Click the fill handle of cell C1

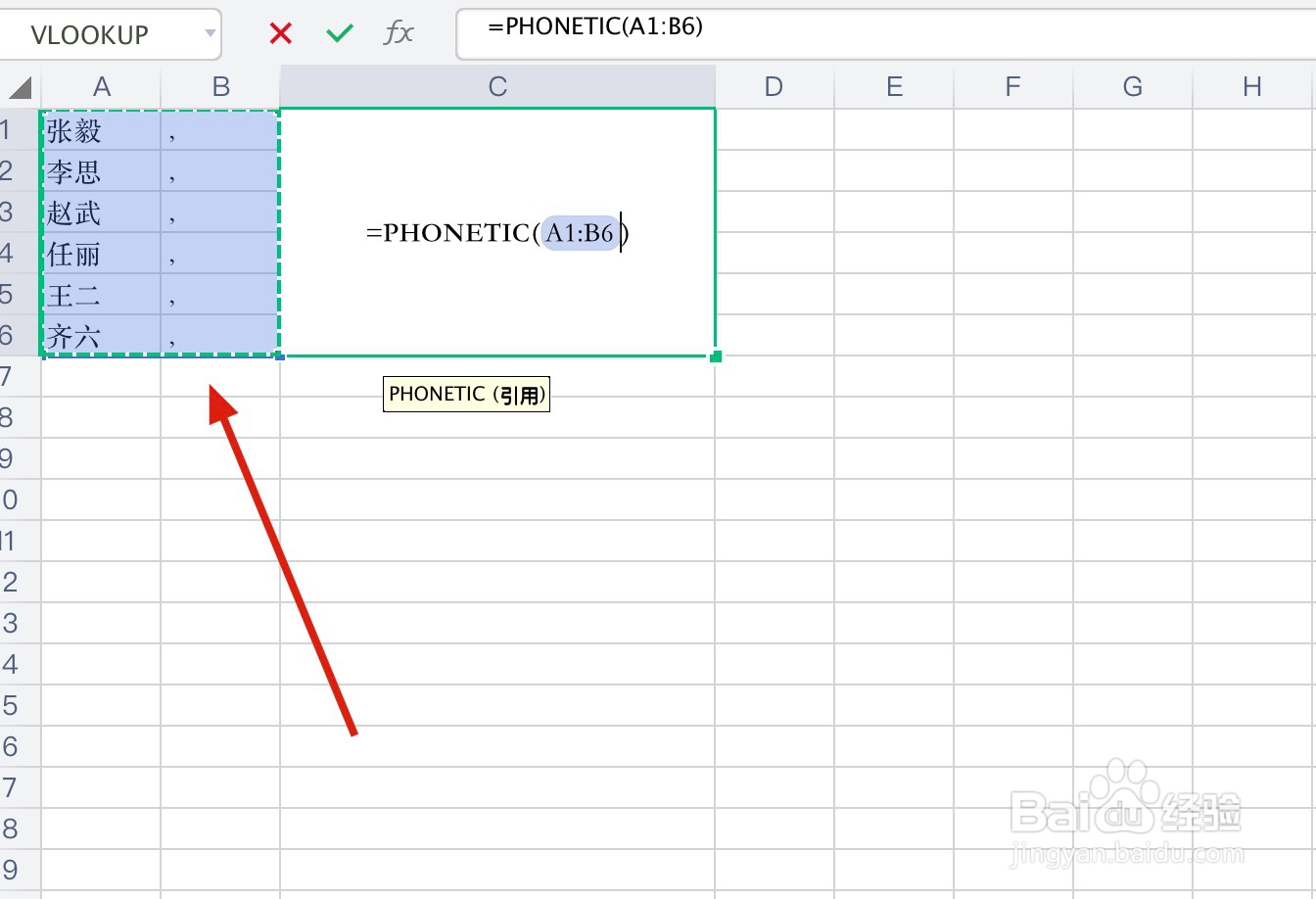pyautogui.click(x=716, y=356)
